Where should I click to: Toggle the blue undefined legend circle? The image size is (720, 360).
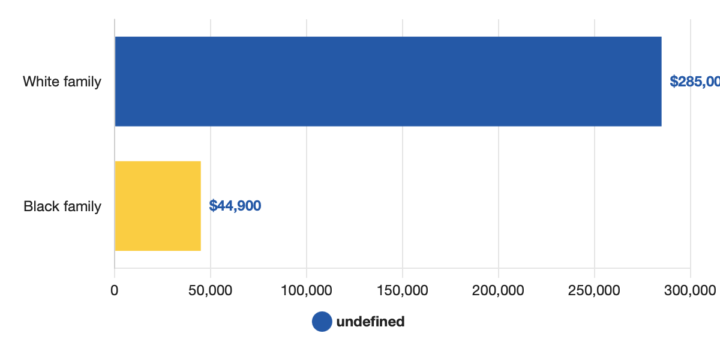pos(322,321)
